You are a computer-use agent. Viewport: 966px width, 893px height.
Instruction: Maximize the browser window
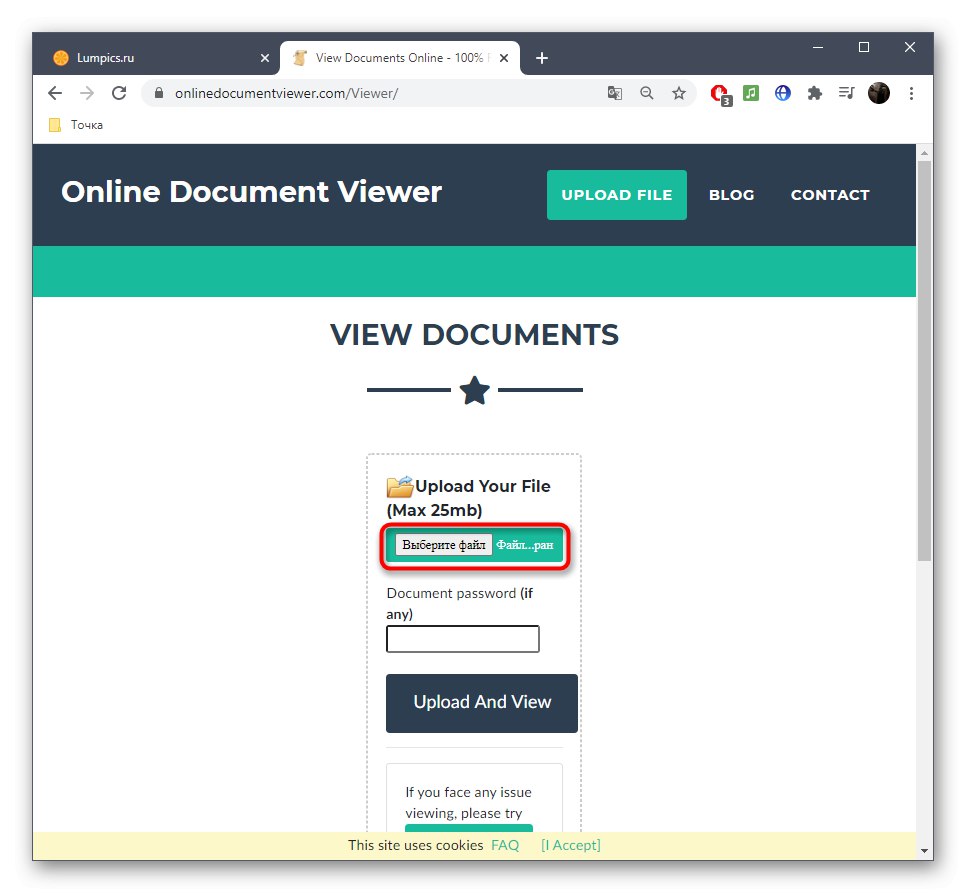pyautogui.click(x=864, y=47)
